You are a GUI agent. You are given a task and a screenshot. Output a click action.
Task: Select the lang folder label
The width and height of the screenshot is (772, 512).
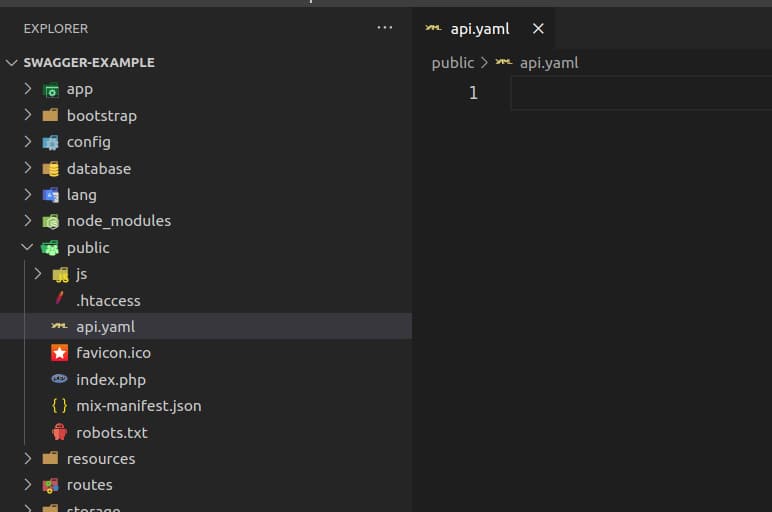click(82, 195)
